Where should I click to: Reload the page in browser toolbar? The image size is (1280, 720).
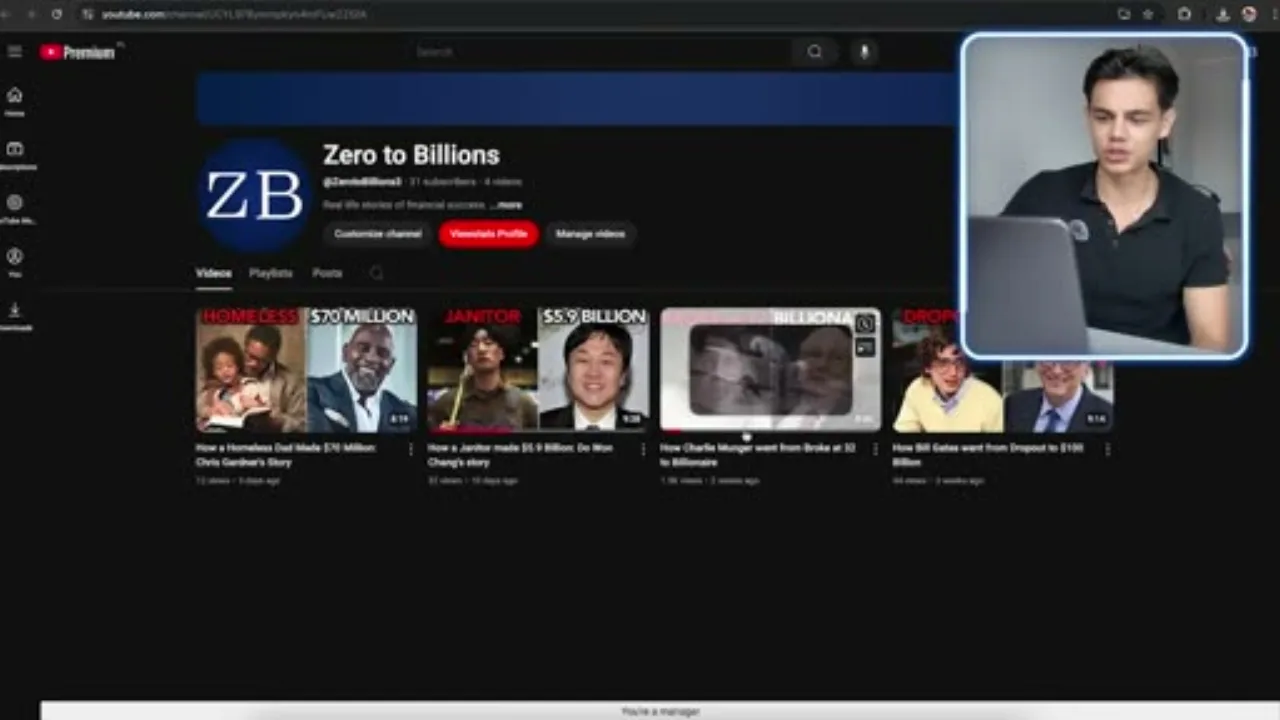coord(56,14)
